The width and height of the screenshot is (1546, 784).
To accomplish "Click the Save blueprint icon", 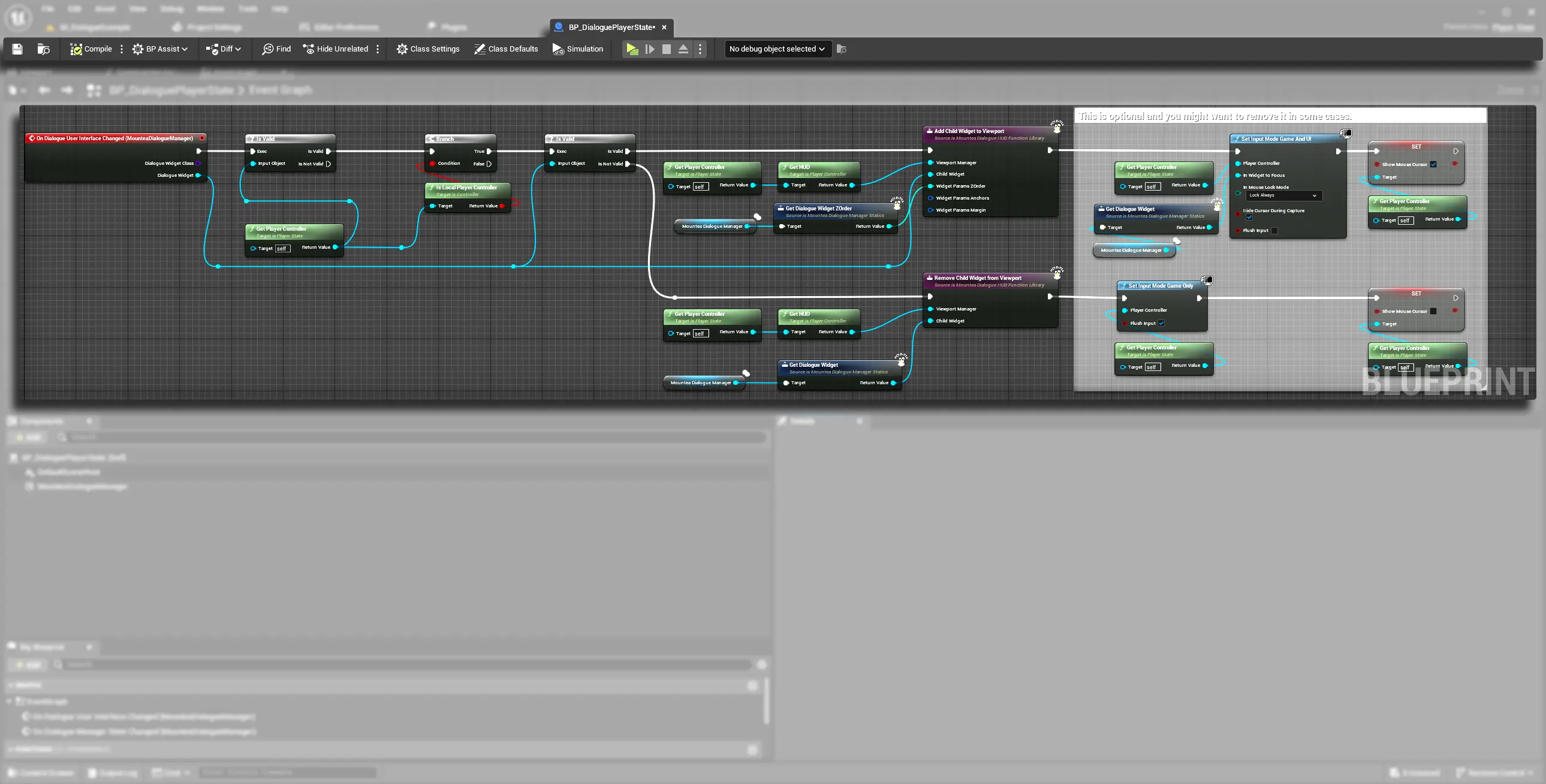I will [17, 49].
